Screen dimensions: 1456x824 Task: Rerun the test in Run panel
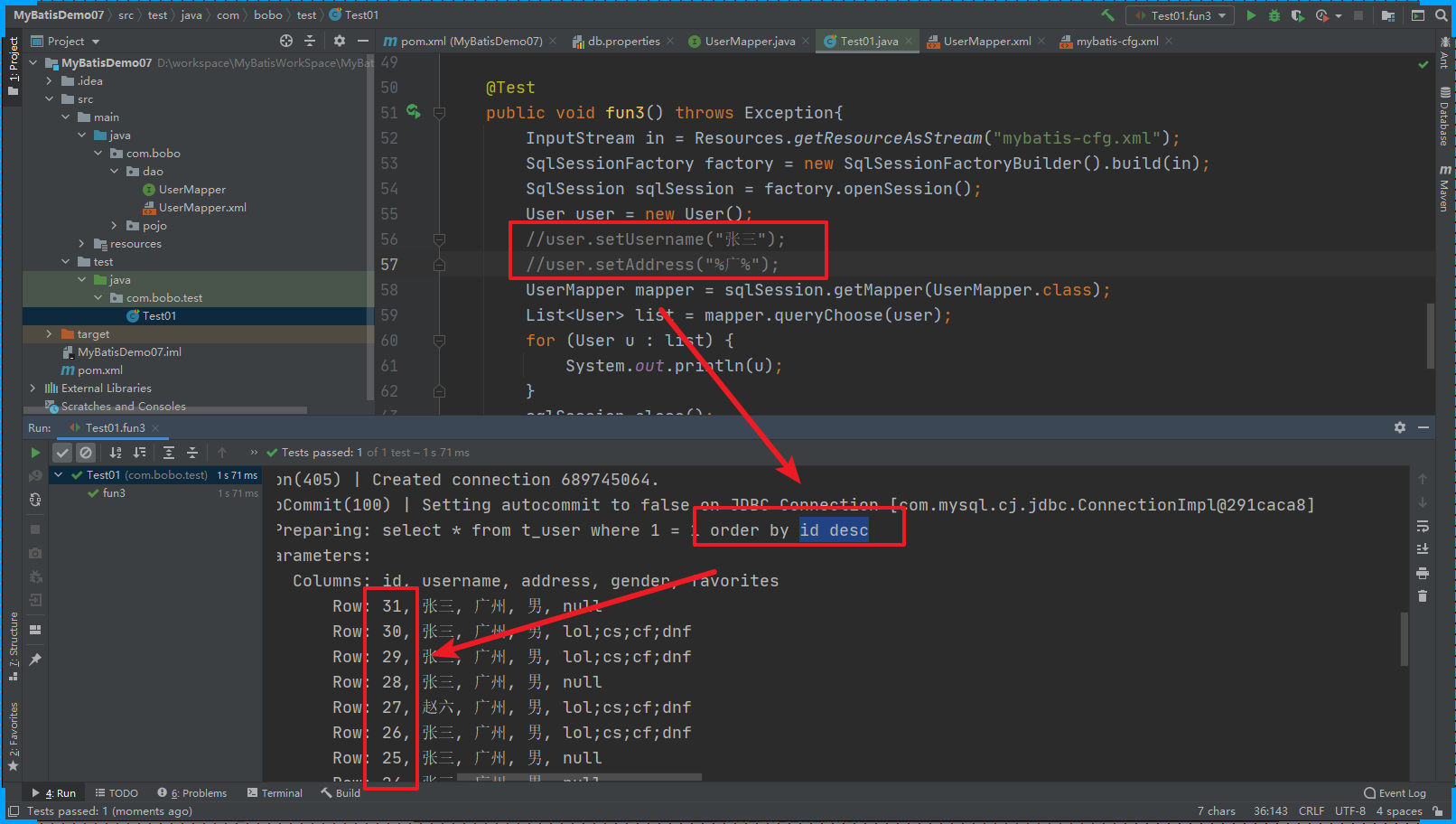point(35,453)
